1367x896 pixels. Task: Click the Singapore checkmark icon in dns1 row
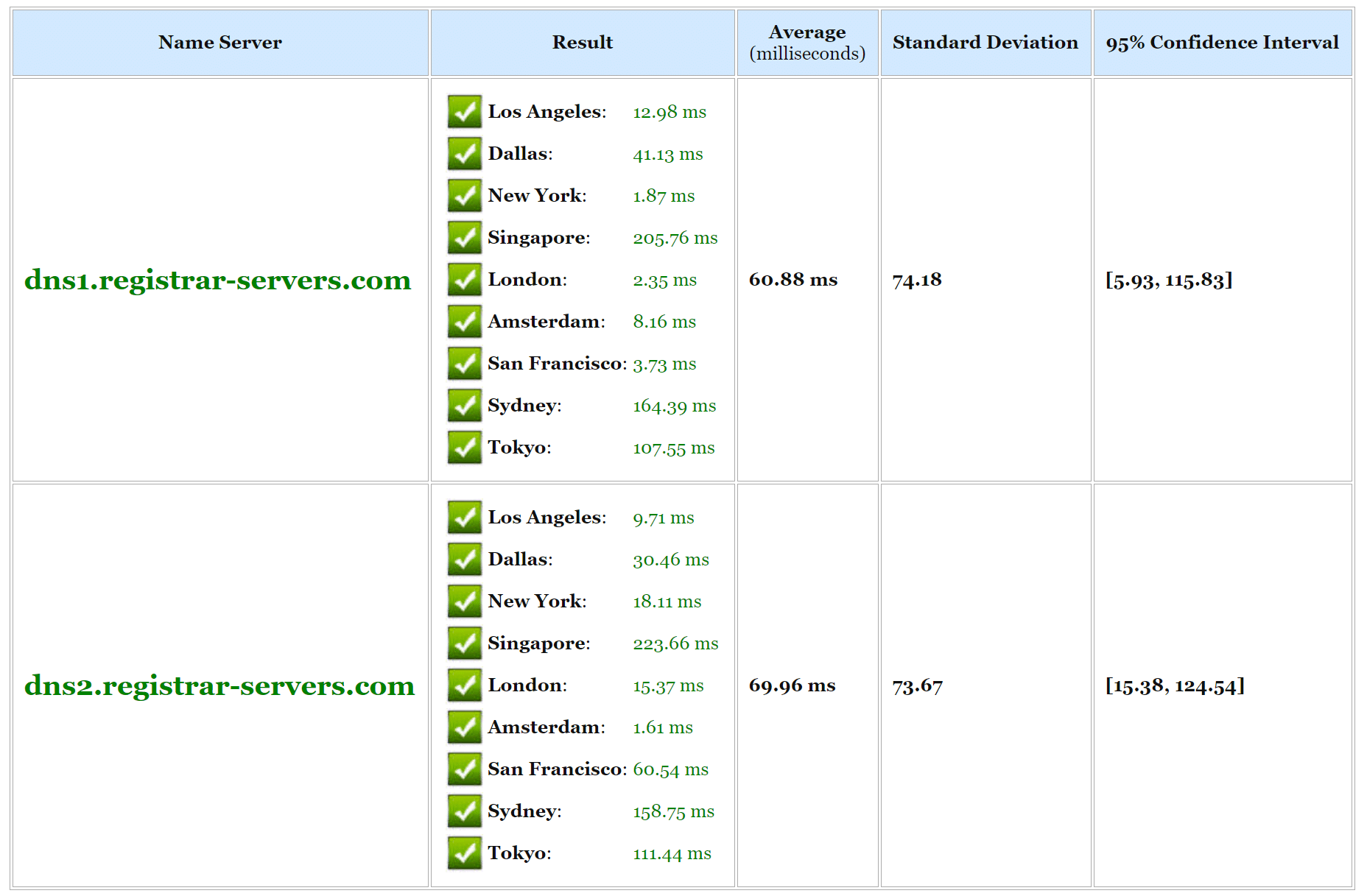tap(464, 237)
